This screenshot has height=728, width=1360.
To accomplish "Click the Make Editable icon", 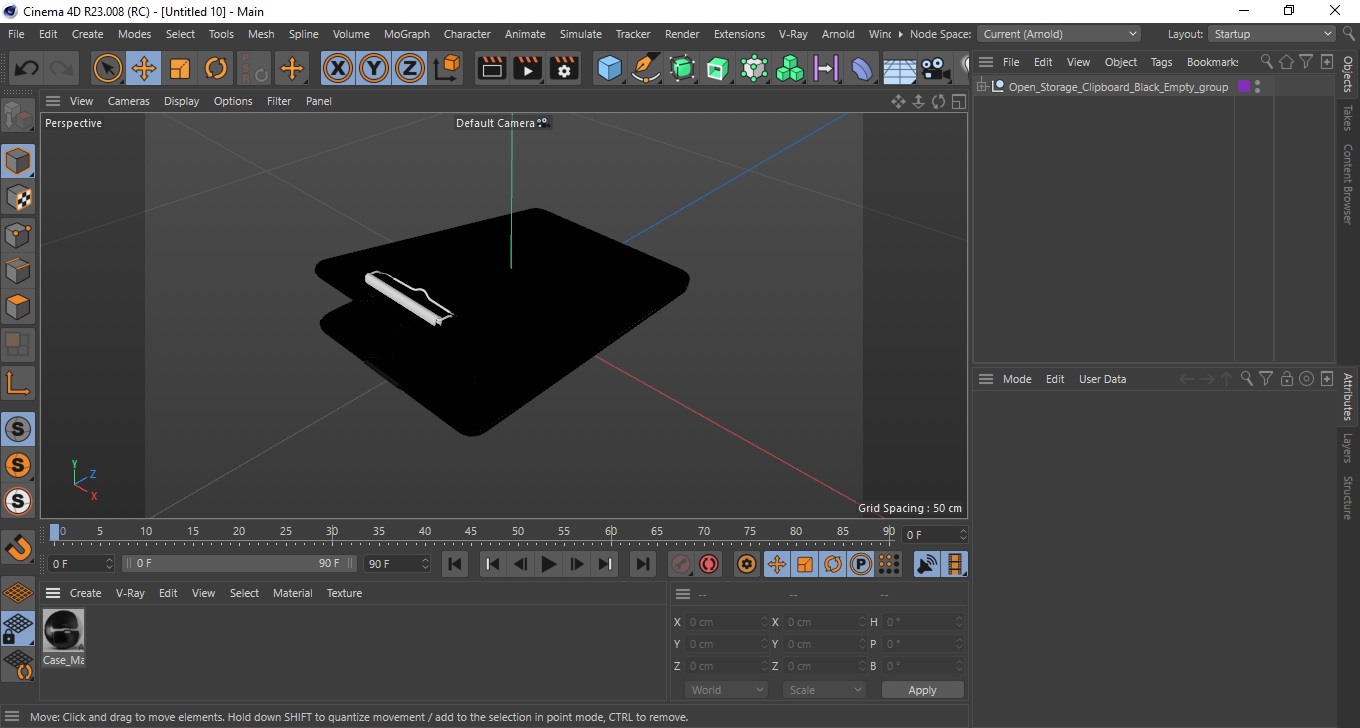I will [x=18, y=116].
